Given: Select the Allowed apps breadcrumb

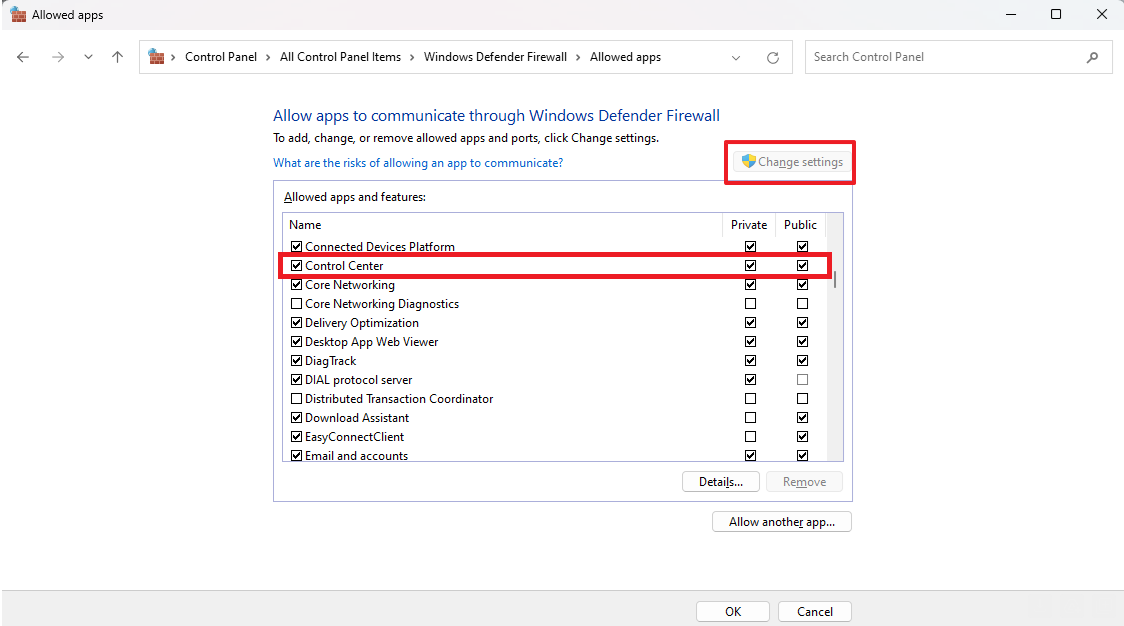Looking at the screenshot, I should (625, 57).
